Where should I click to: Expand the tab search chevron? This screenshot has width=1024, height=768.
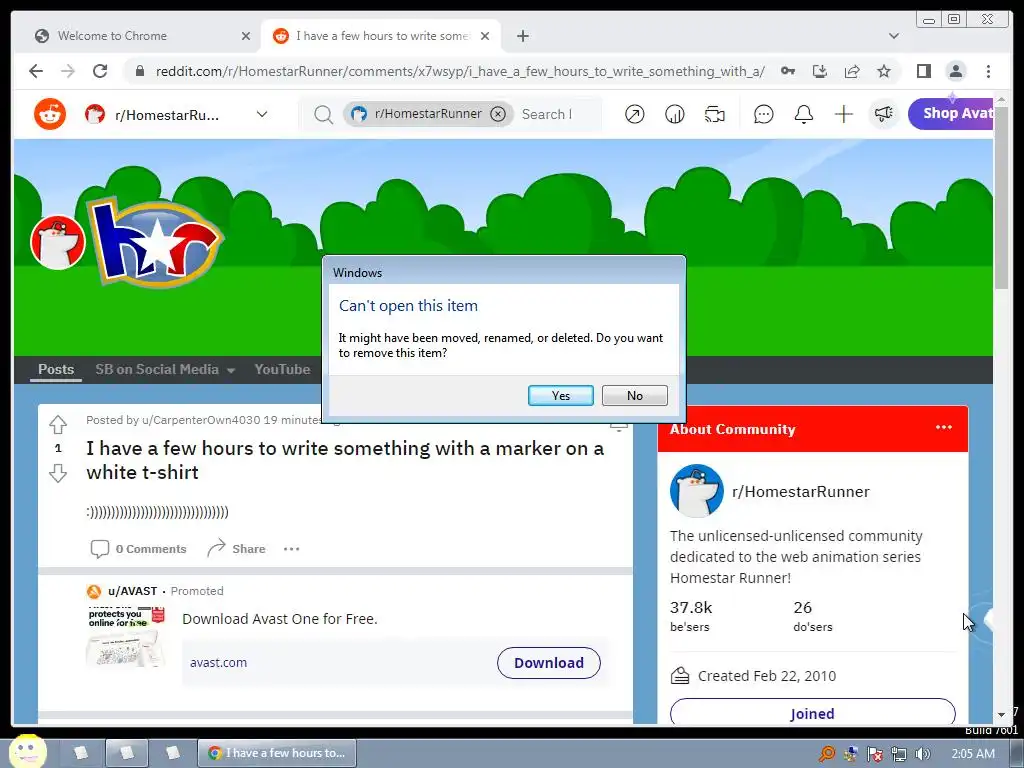(x=894, y=36)
